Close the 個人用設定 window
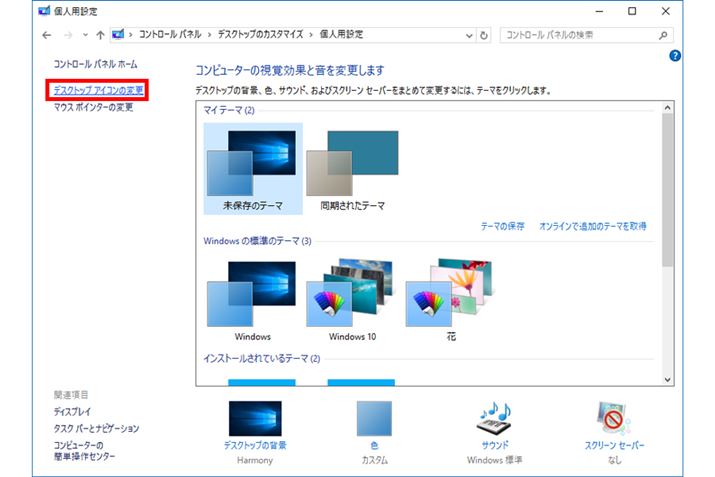 click(666, 11)
